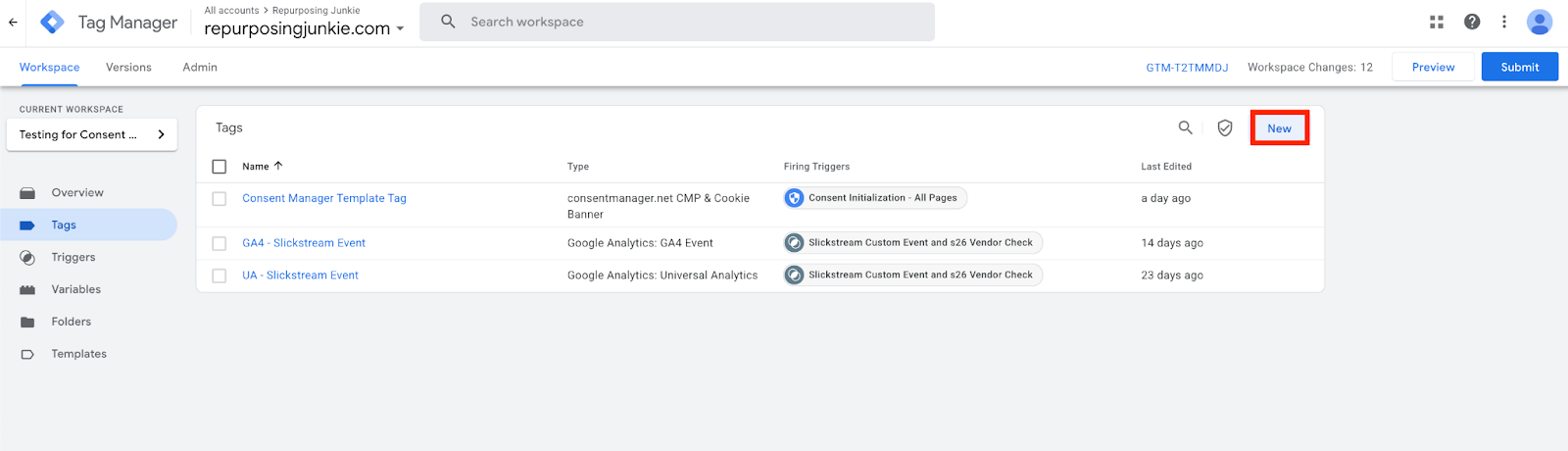Click the Tags sidebar icon
Viewport: 1568px width, 451px height.
click(27, 225)
